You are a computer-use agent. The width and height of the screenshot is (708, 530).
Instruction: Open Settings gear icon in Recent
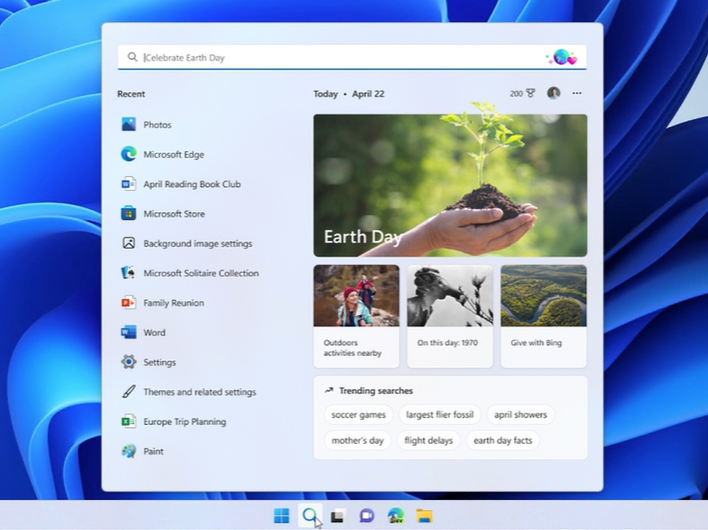(x=129, y=362)
